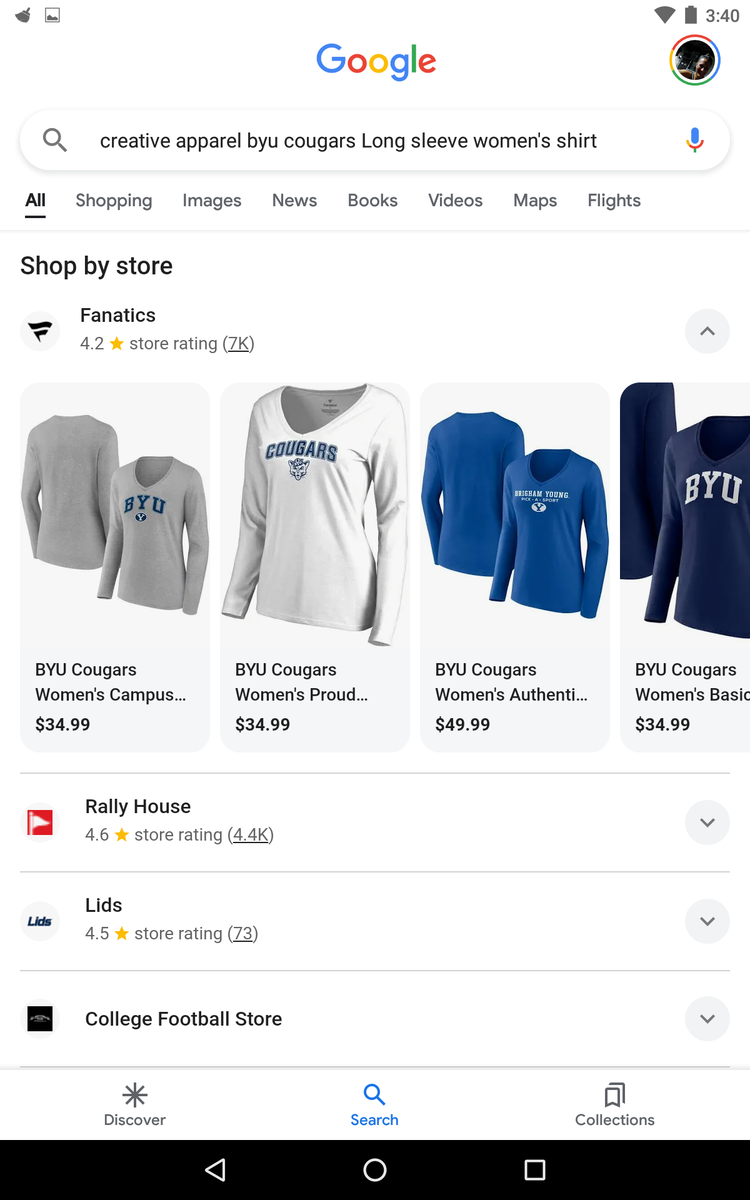Screen dimensions: 750x1200
Task: Switch to the Shopping tab
Action: tap(114, 201)
